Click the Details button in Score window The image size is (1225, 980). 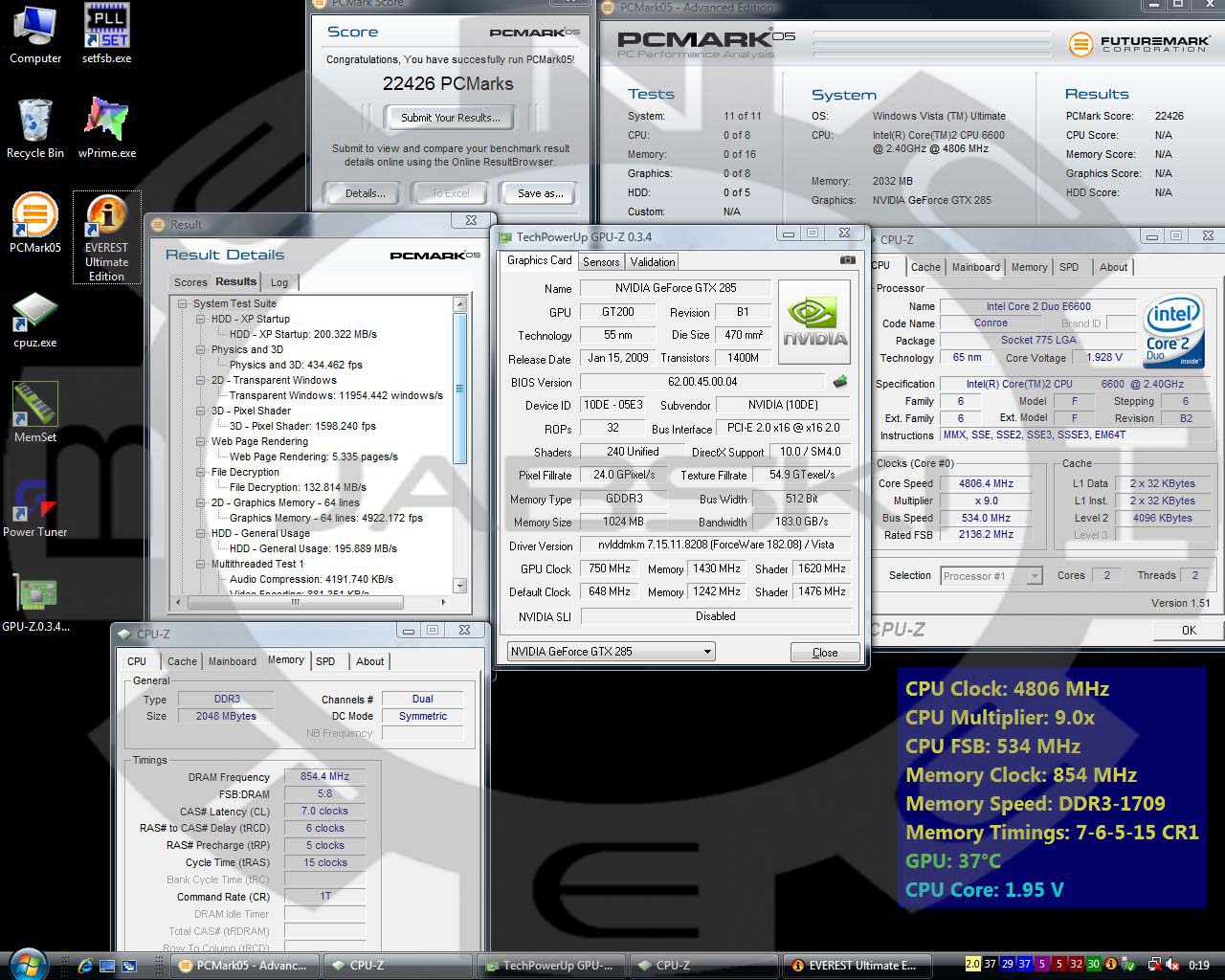click(365, 193)
